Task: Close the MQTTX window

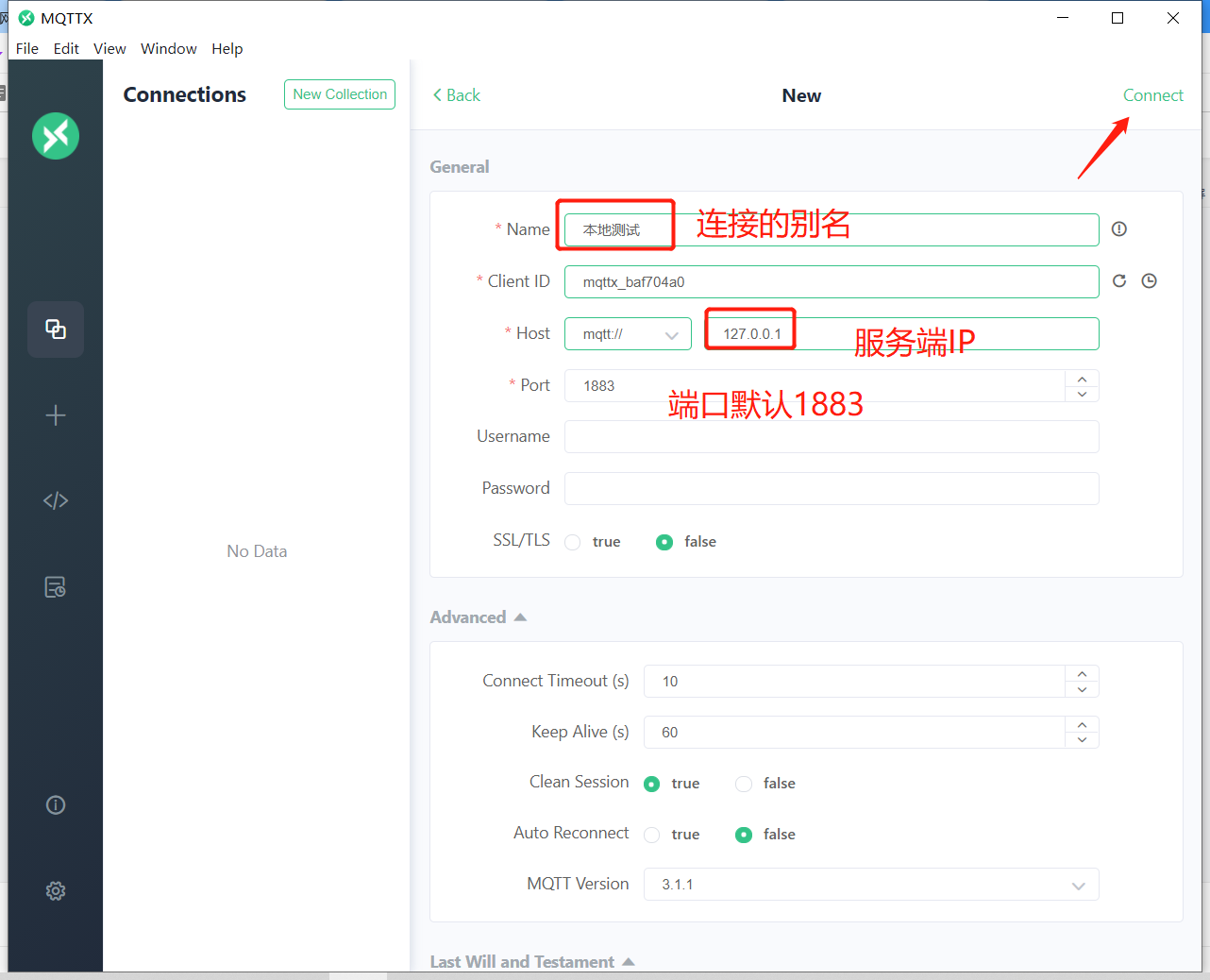Action: 1173,18
